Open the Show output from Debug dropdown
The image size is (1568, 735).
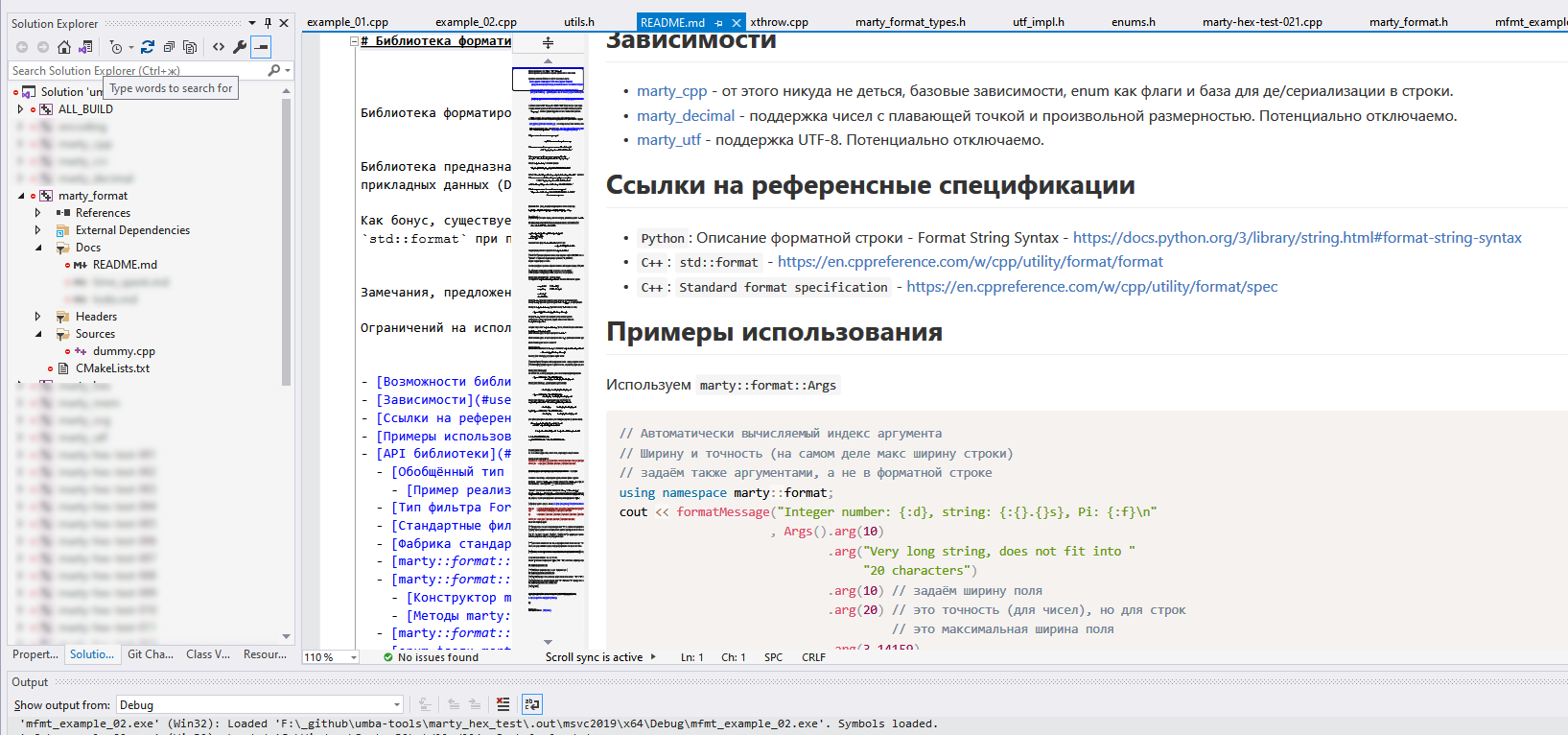[x=396, y=704]
